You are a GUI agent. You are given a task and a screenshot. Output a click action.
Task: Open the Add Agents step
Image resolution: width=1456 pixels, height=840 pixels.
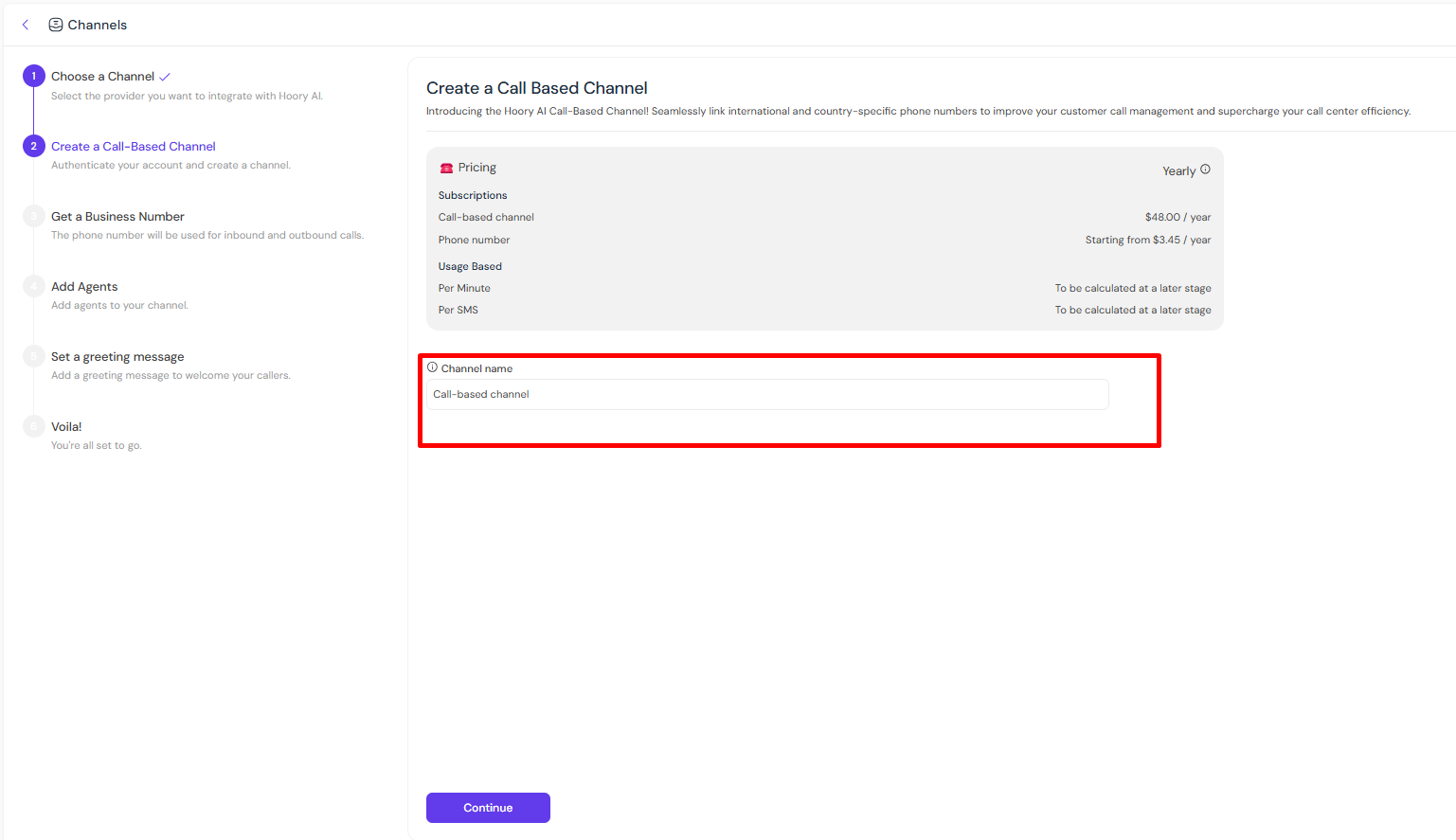(84, 287)
